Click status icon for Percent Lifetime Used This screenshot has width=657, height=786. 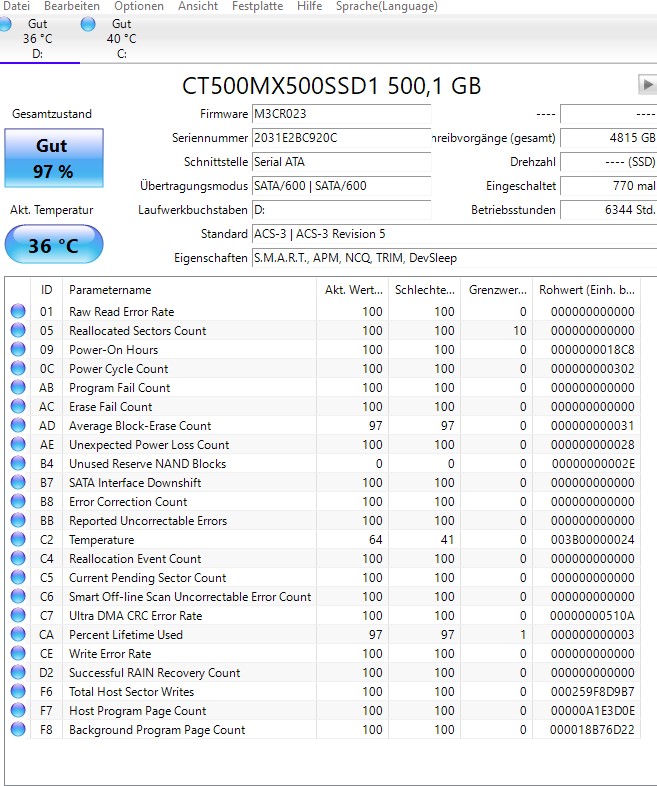18,635
